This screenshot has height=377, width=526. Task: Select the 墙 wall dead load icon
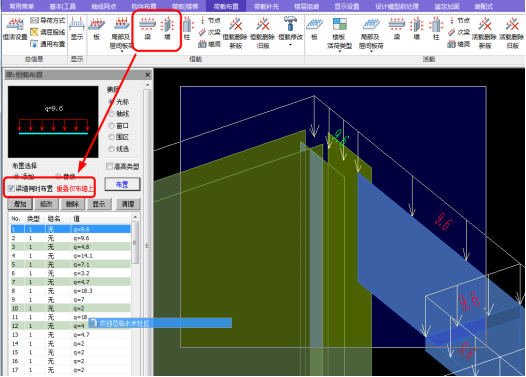[x=167, y=29]
